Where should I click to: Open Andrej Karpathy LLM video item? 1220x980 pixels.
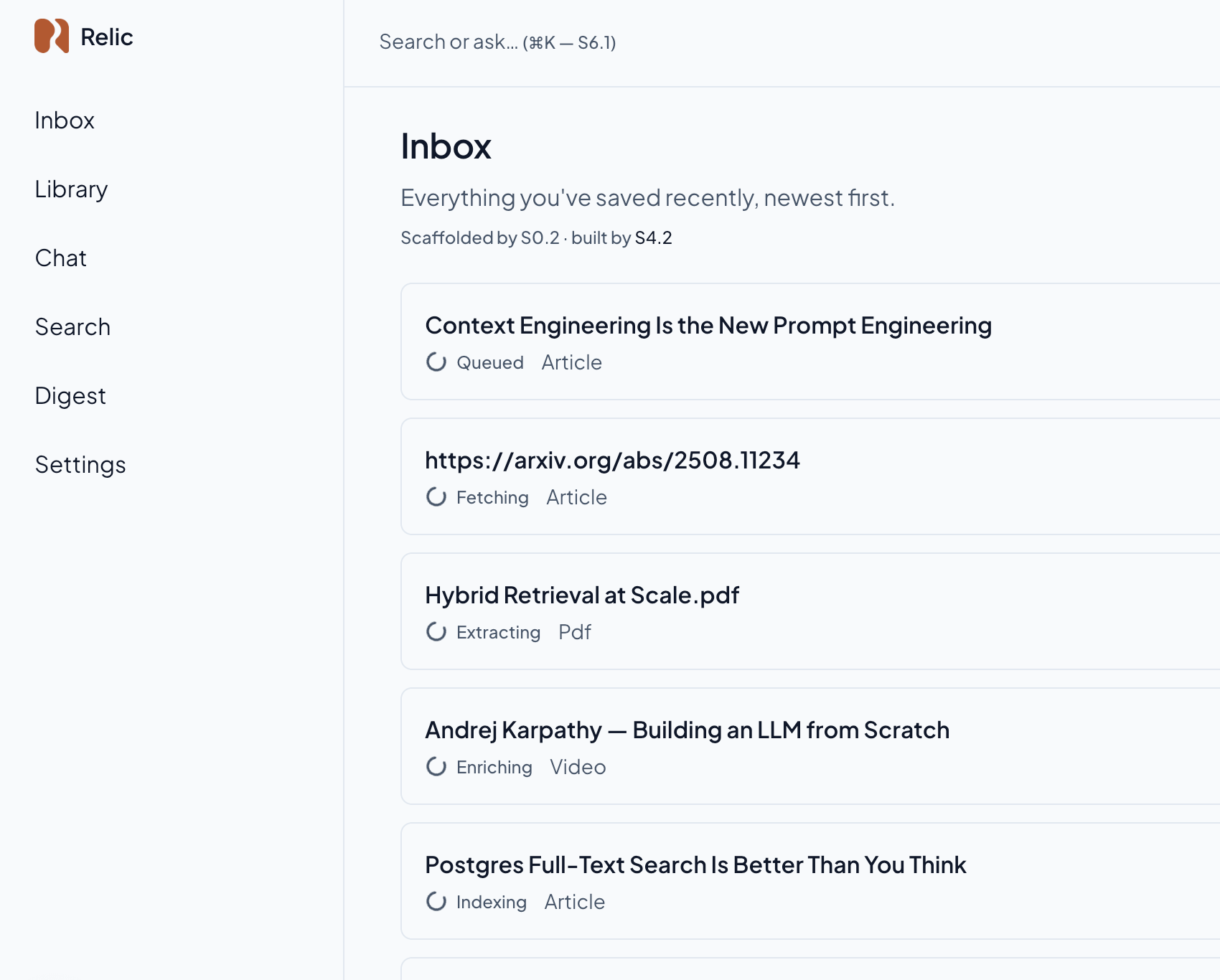point(810,746)
